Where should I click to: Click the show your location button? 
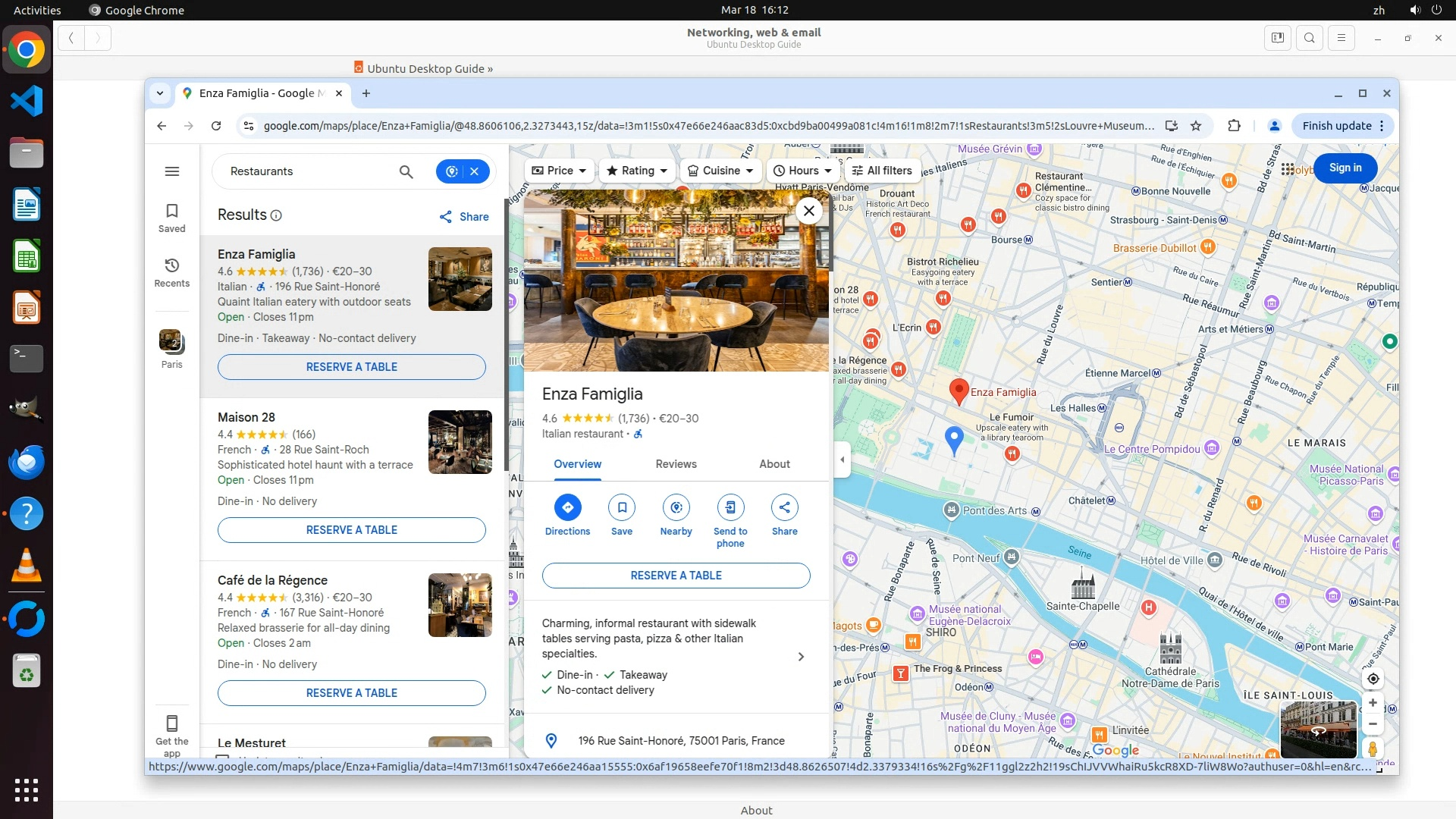point(1373,679)
